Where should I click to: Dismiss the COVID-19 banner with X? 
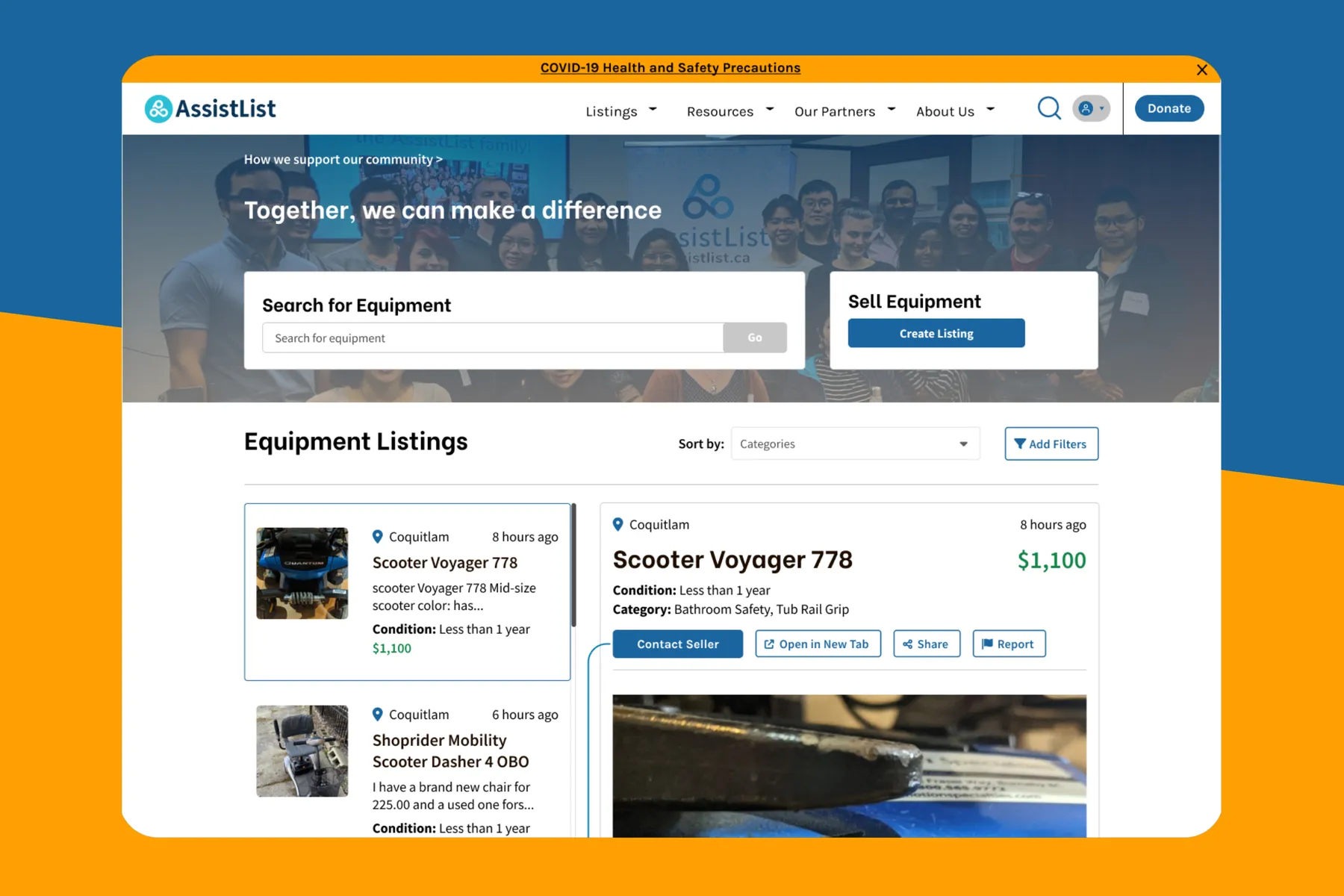1201,69
